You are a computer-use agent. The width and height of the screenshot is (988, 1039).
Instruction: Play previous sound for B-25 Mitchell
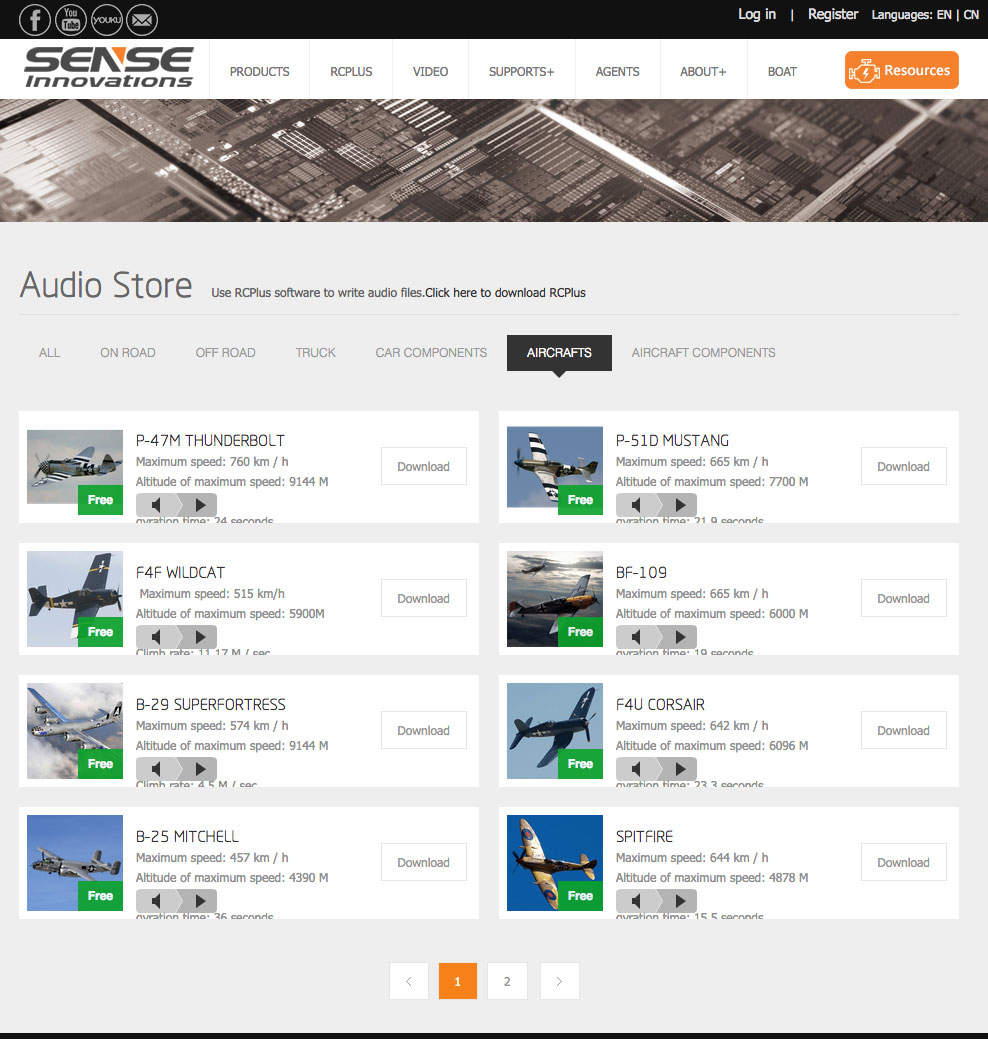(156, 901)
